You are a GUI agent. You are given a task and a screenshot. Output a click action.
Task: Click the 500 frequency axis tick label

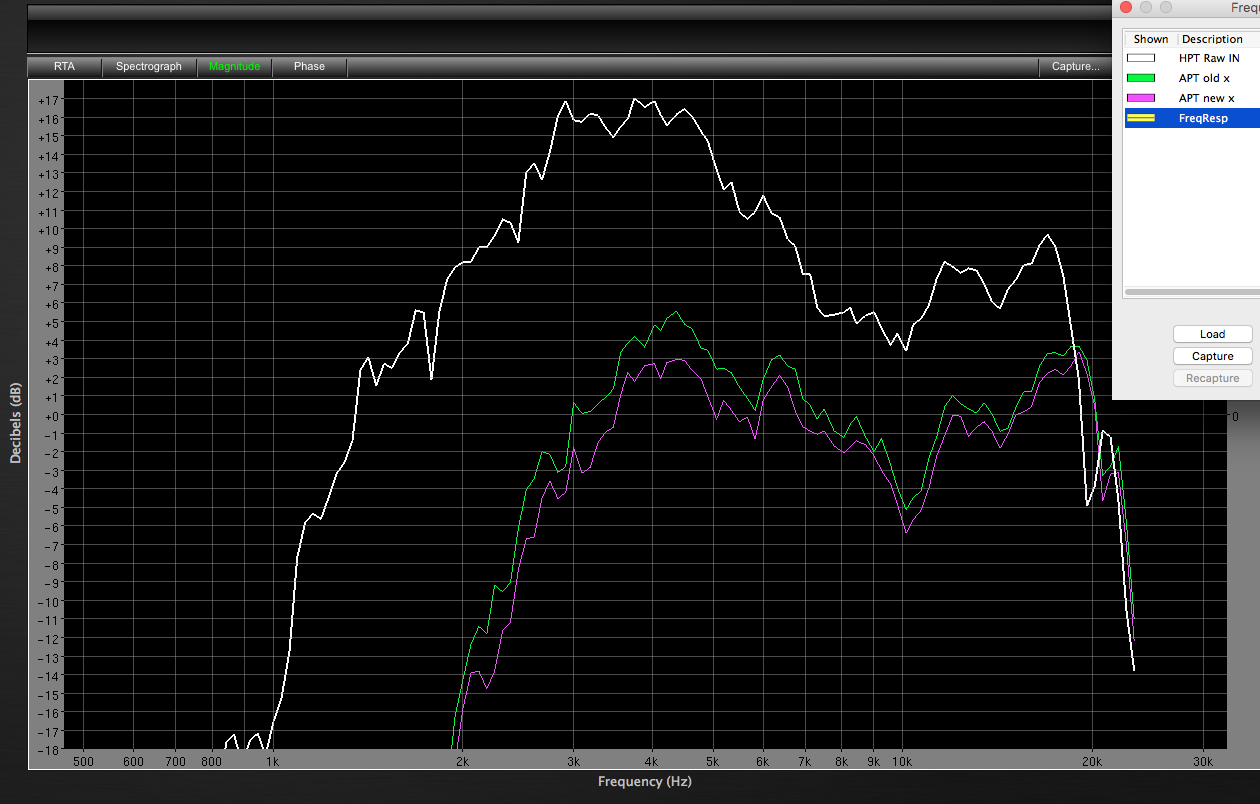(x=83, y=761)
